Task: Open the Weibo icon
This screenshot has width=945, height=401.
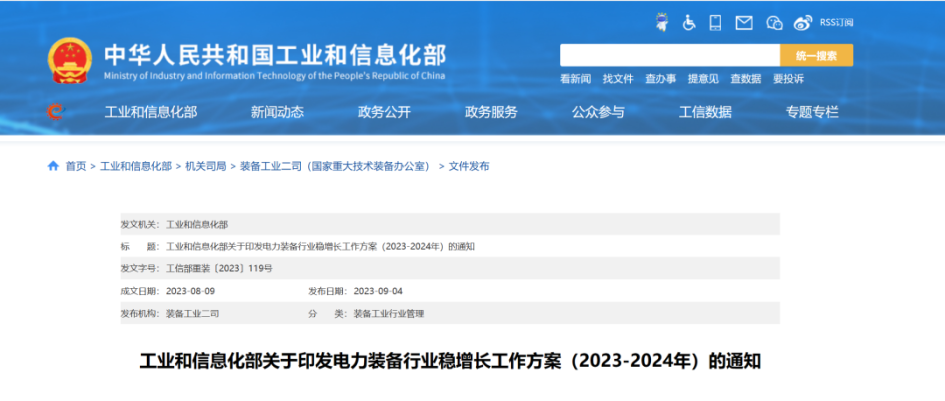Action: (803, 23)
